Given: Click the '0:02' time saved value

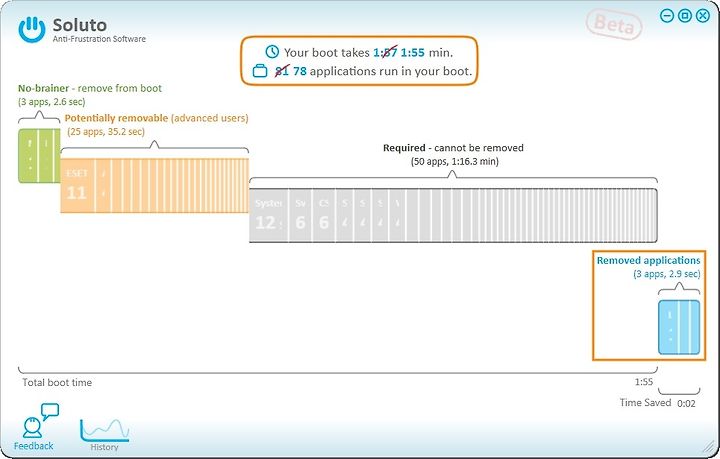Looking at the screenshot, I should 686,403.
